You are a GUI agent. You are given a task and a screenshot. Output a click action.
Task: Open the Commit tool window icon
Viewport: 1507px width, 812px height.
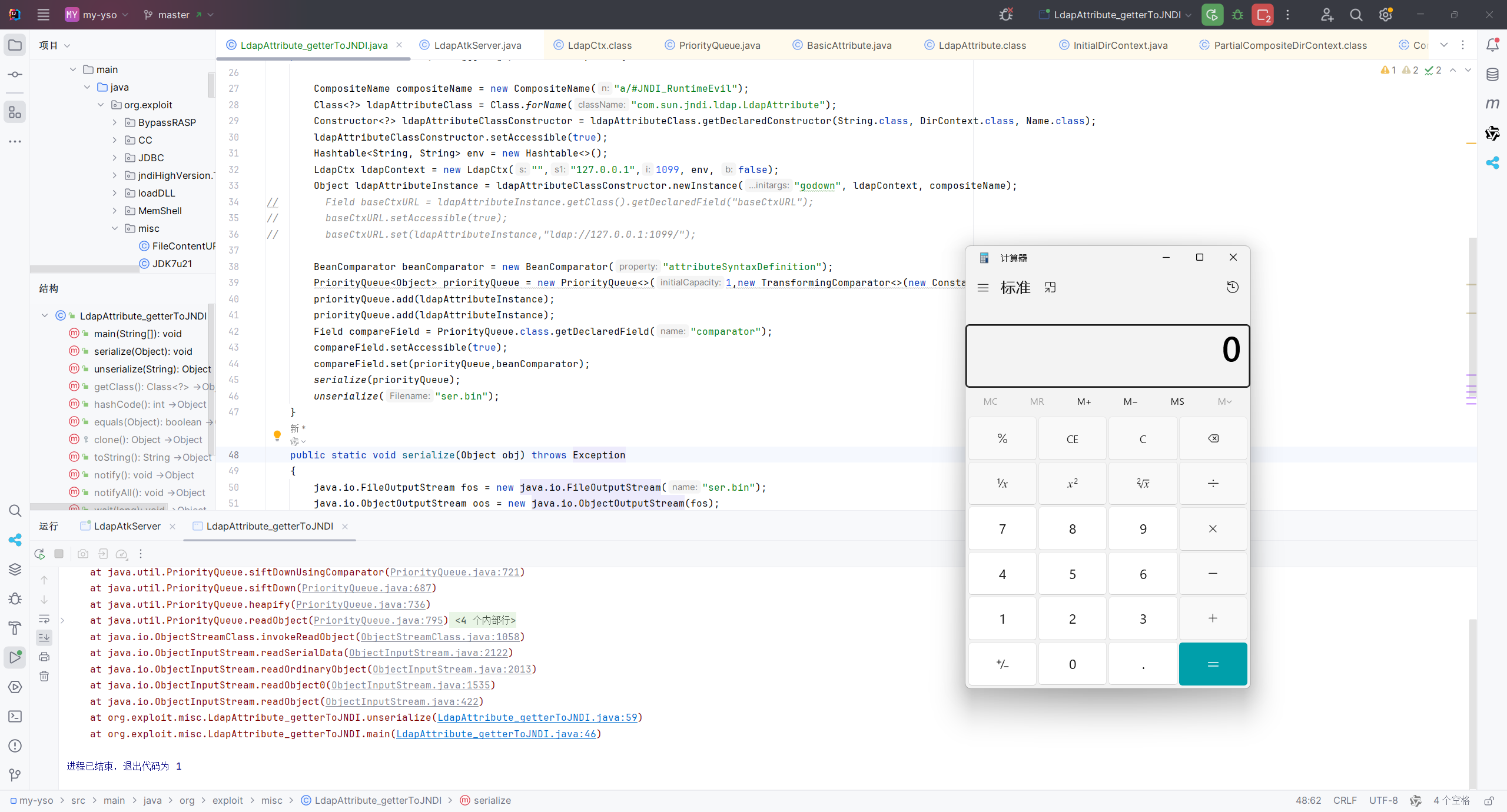point(15,75)
